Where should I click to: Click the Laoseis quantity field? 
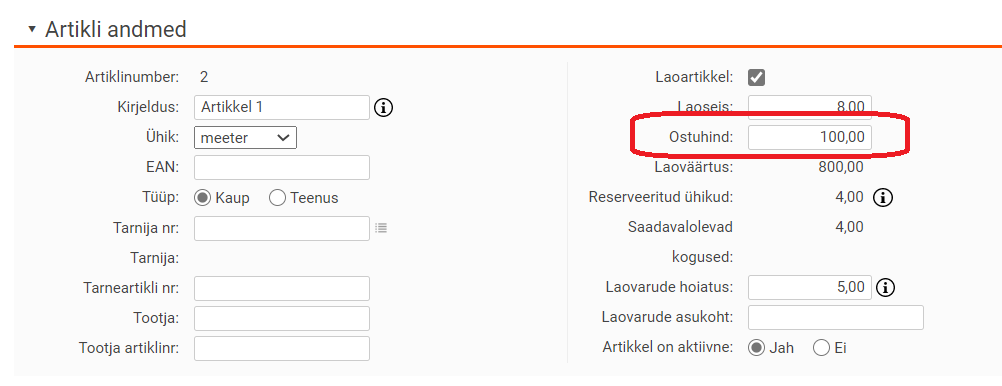(x=810, y=107)
